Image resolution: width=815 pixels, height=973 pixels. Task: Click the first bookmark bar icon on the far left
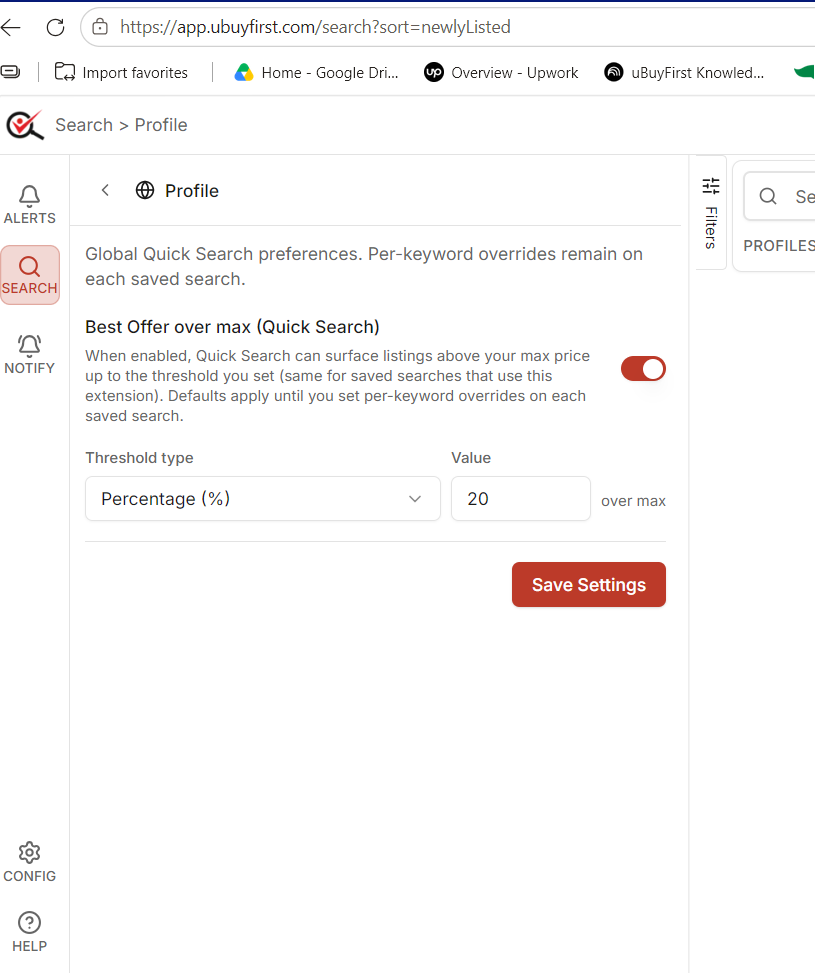(x=11, y=73)
